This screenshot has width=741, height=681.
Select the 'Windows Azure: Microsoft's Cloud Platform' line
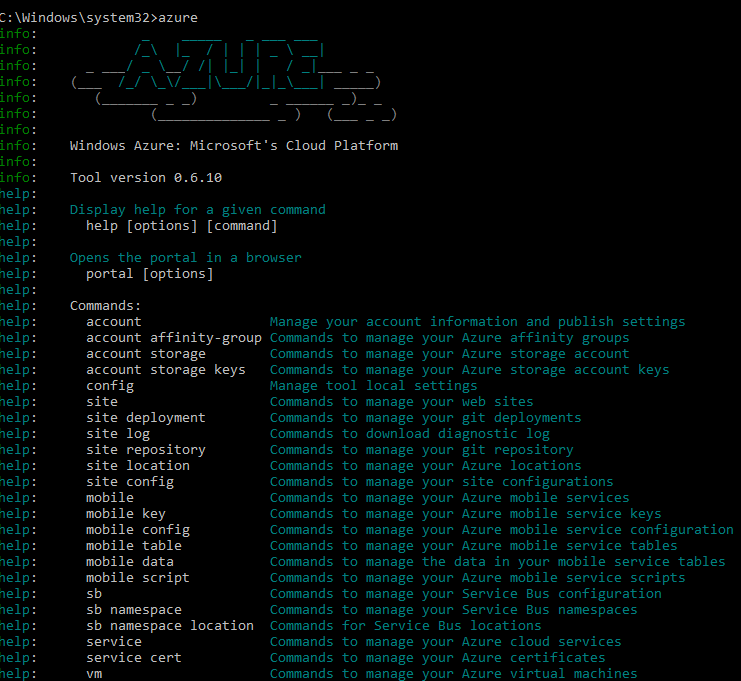(x=234, y=146)
